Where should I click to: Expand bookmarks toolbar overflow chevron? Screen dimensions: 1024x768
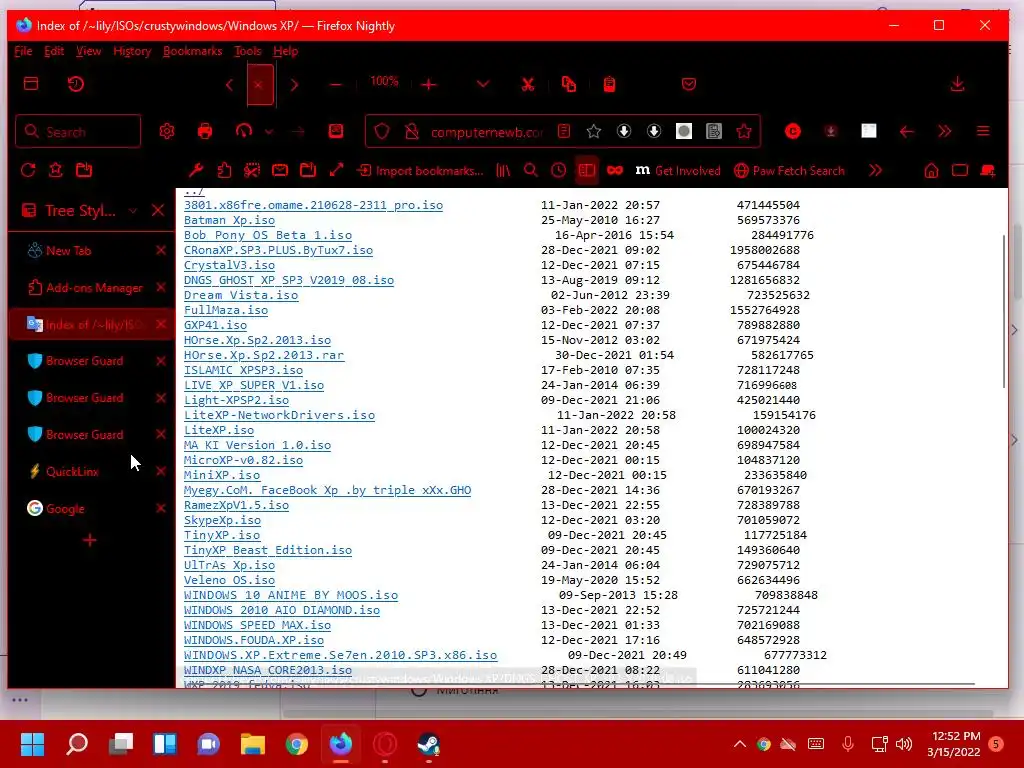pos(875,170)
